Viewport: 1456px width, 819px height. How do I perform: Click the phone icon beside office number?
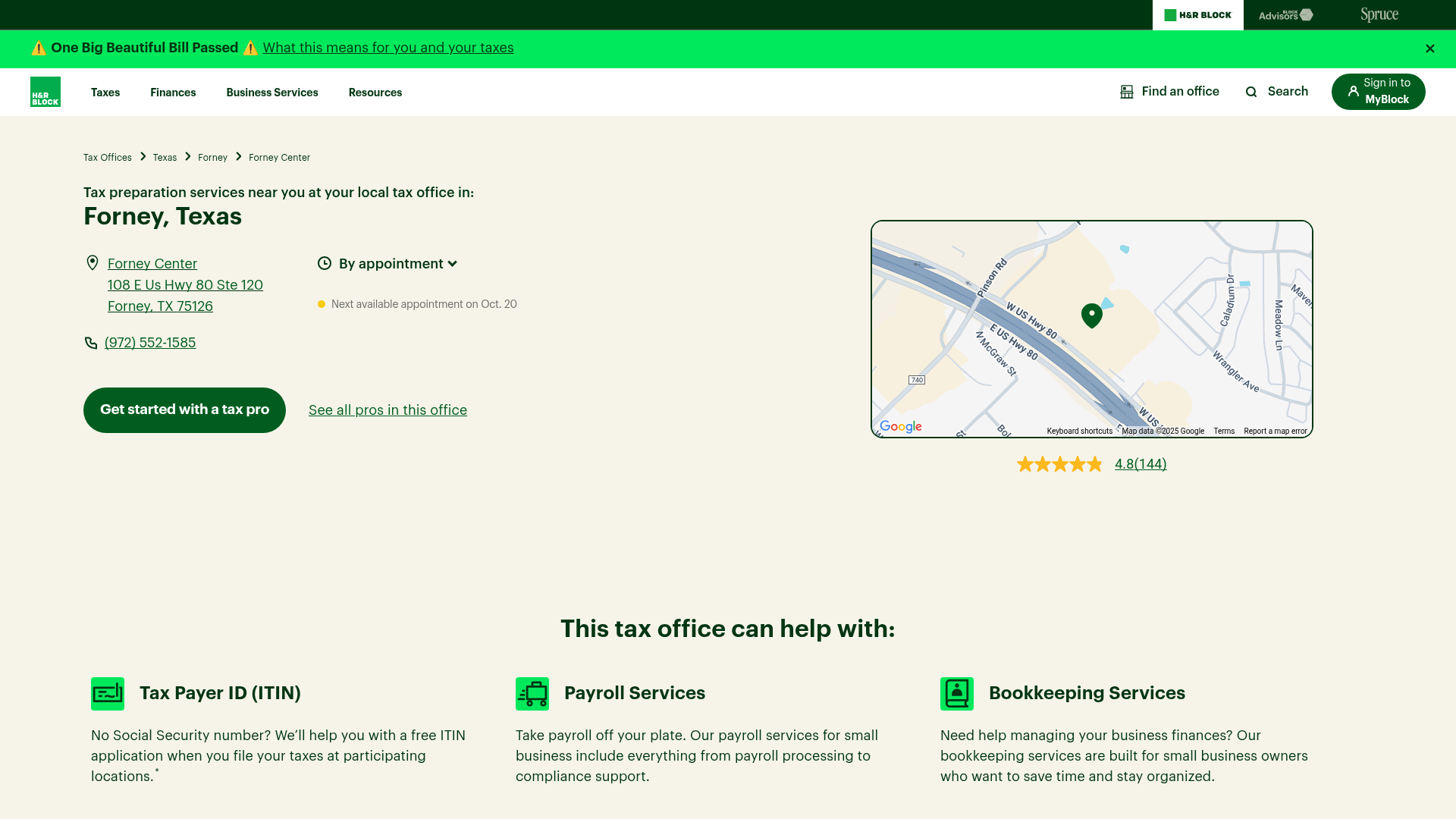pyautogui.click(x=91, y=343)
